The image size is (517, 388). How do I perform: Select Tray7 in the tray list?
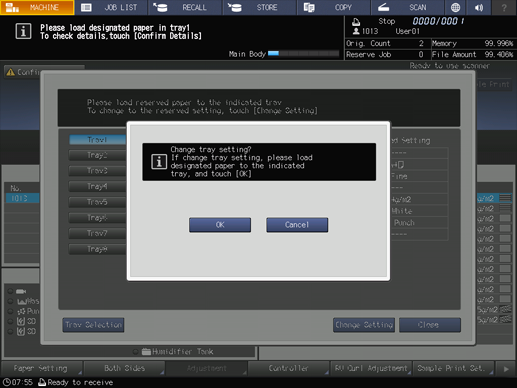coord(97,233)
